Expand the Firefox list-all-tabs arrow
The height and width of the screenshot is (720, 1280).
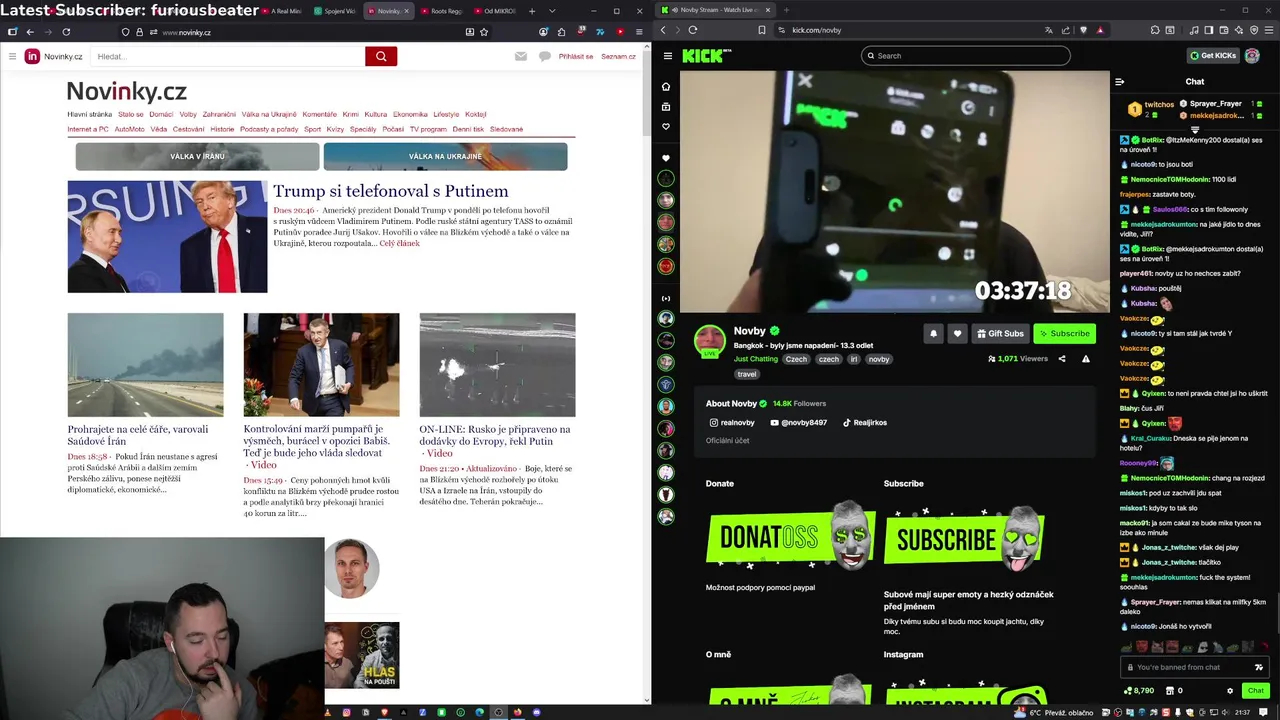tap(552, 11)
